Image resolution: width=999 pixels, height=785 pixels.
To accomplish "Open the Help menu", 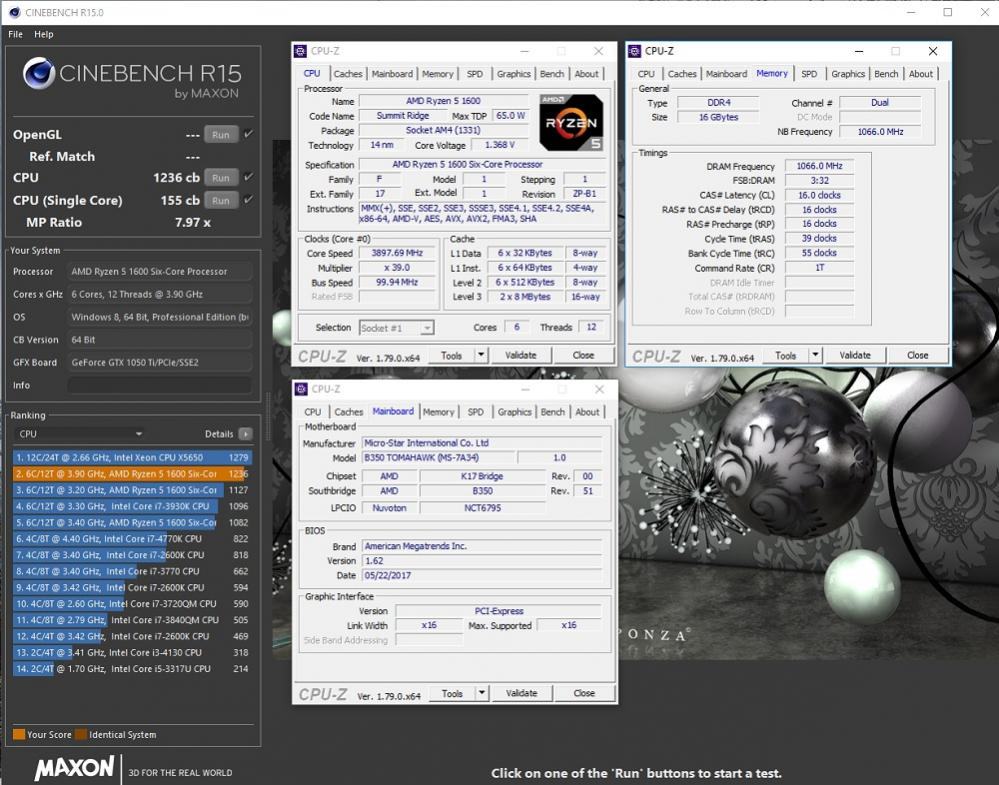I will pos(44,34).
